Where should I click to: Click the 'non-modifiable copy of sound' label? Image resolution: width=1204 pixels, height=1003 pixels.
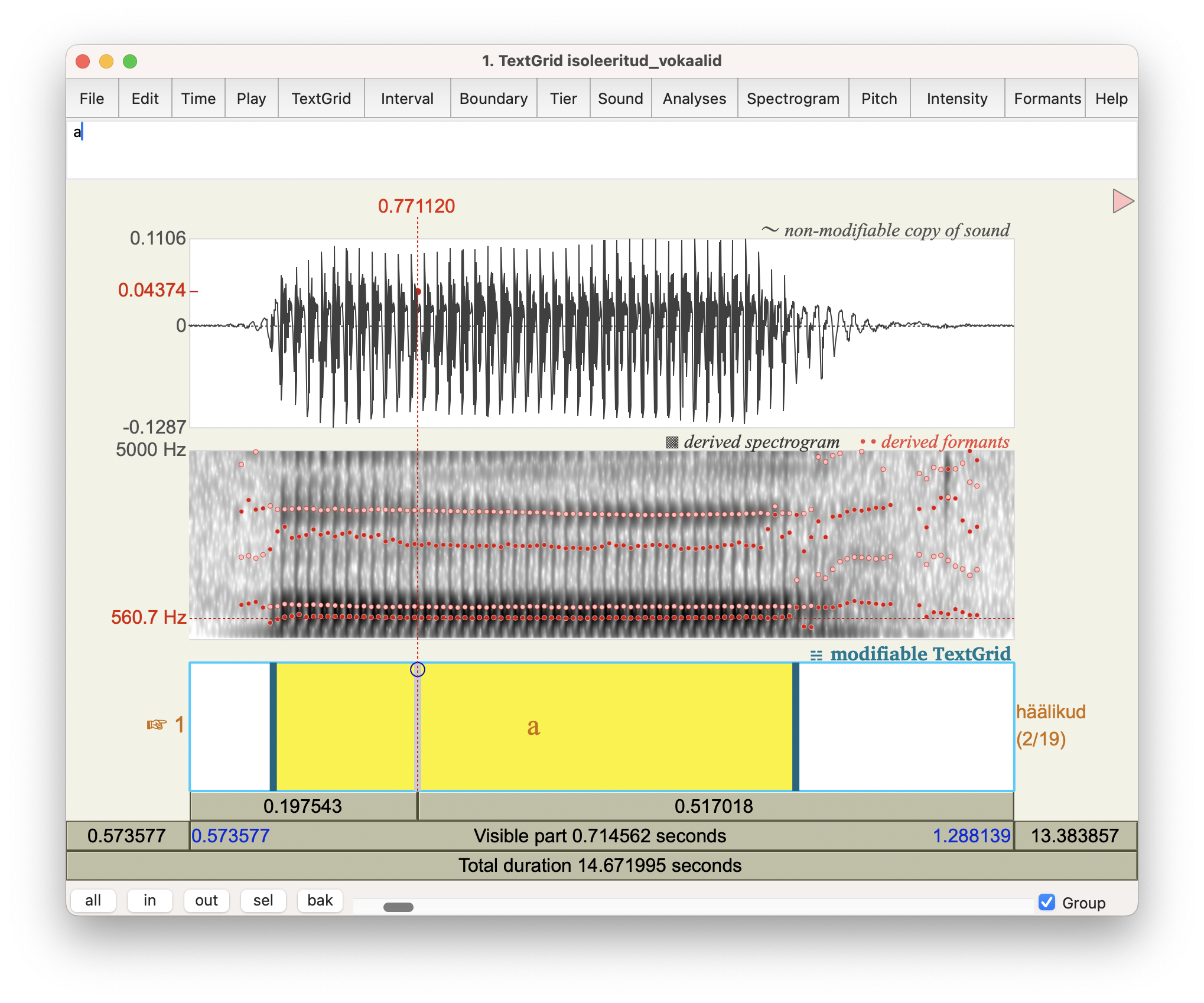click(897, 230)
